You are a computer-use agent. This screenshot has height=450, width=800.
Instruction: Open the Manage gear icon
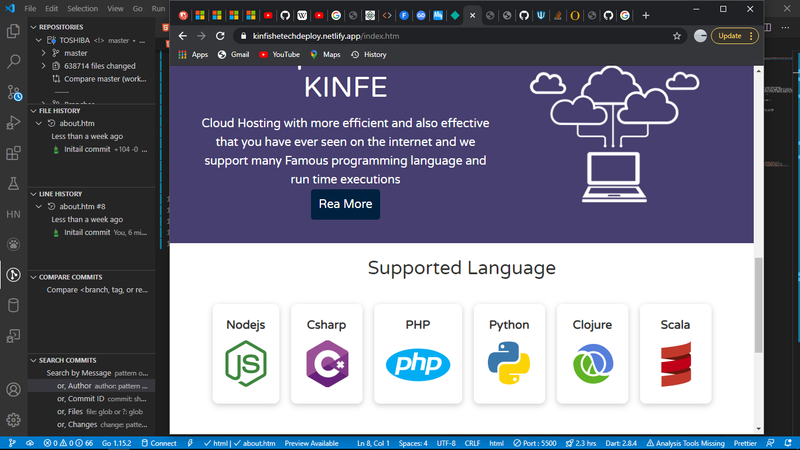13,420
